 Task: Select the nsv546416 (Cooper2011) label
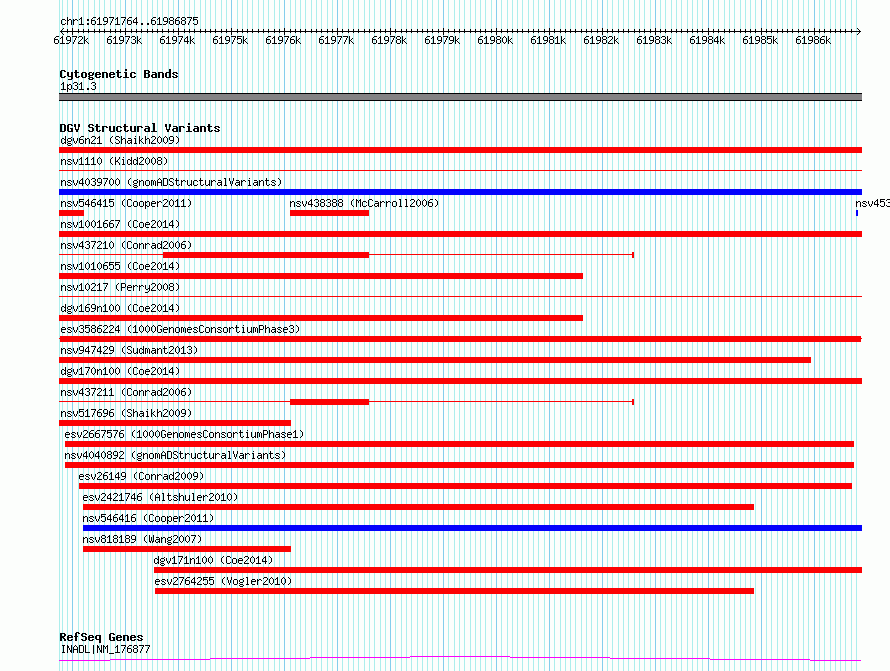click(148, 518)
